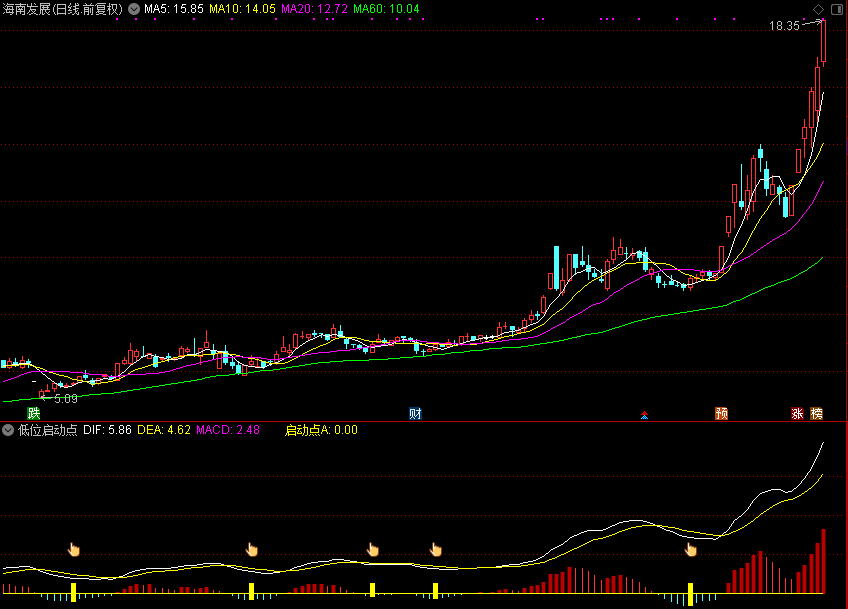The width and height of the screenshot is (848, 609).
Task: Select the MACD: 2.48 value
Action: 228,431
